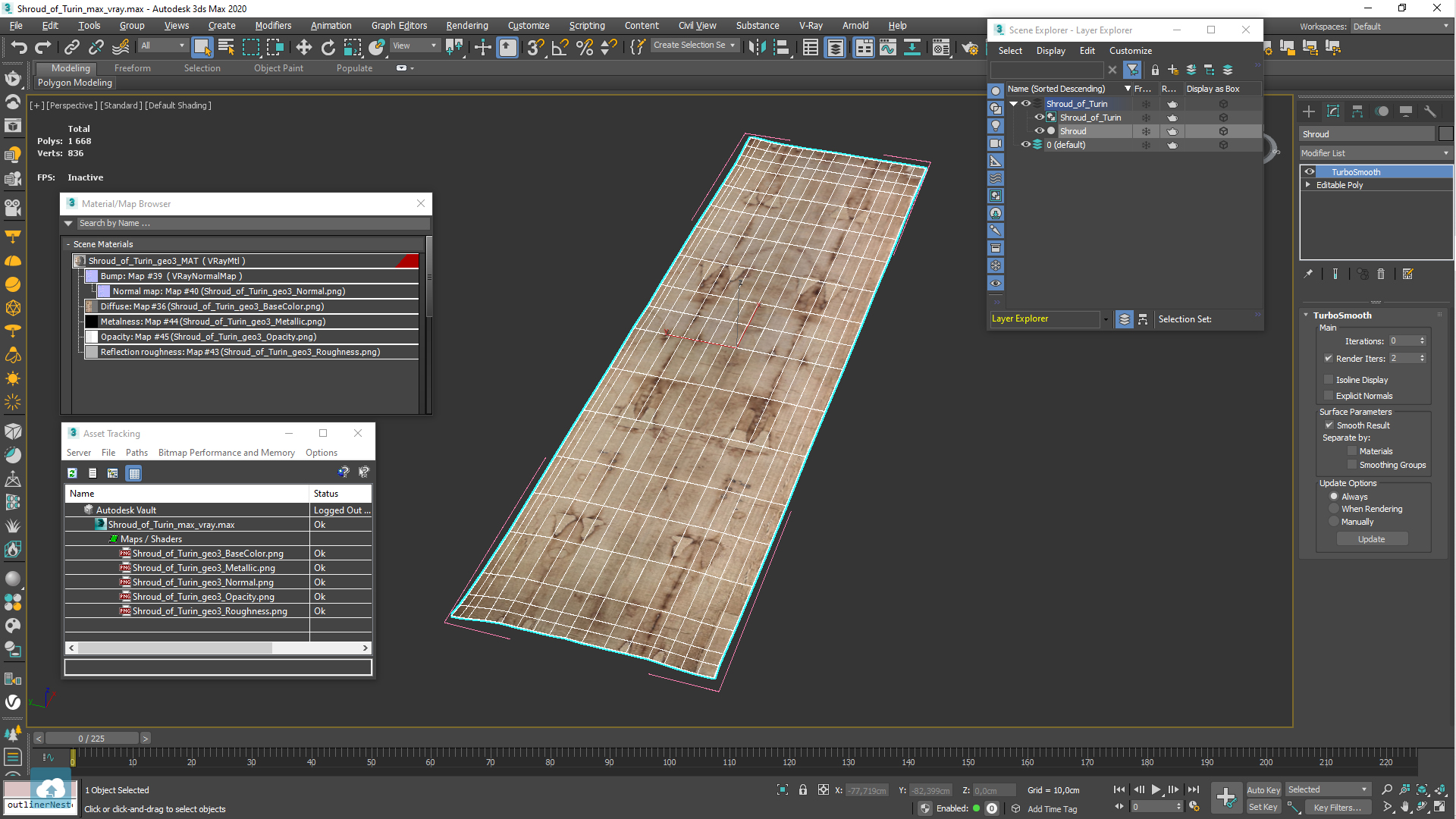Click Asset Tracking horizontal scrollbar
This screenshot has width=1456, height=819.
point(174,648)
